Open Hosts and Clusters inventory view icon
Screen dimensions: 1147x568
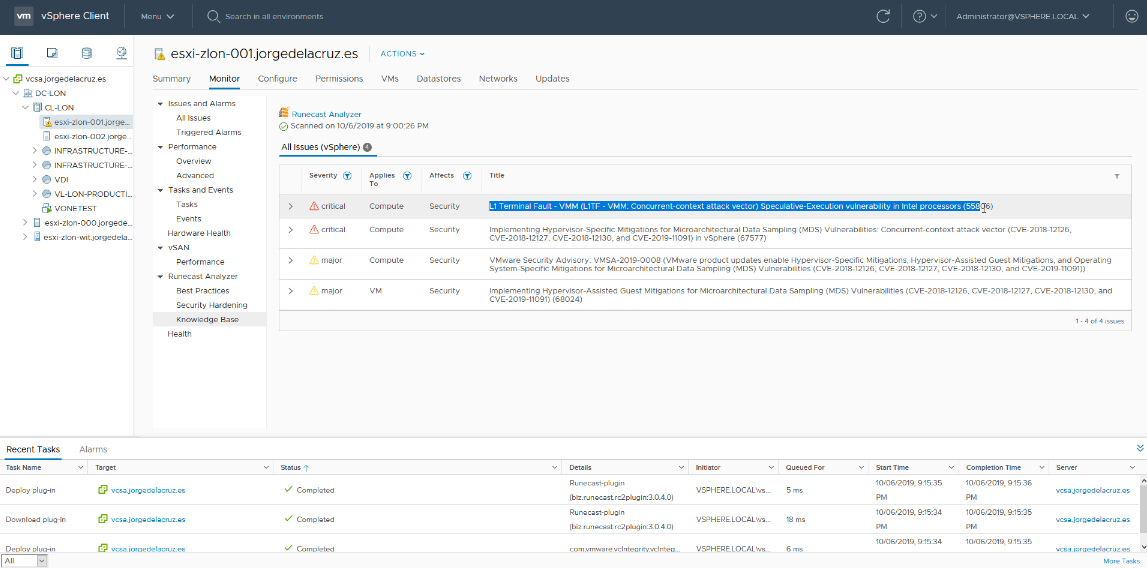(17, 53)
